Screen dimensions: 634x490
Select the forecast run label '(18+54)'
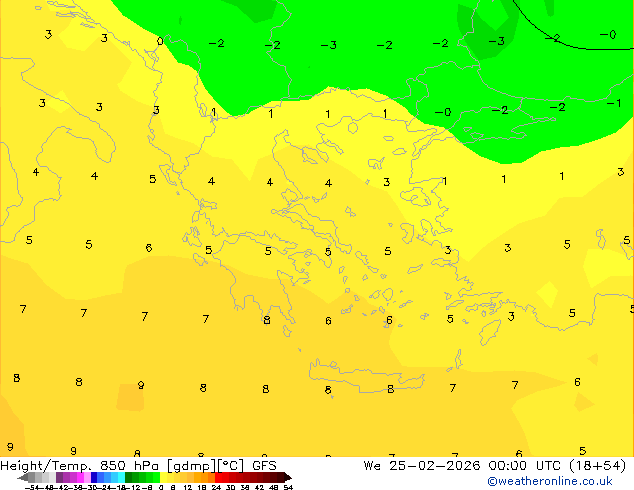598,466
